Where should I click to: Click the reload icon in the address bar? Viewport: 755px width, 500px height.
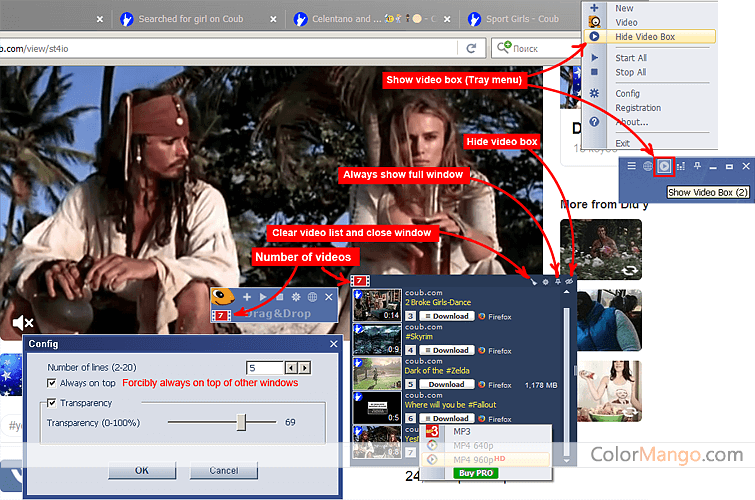pos(471,48)
